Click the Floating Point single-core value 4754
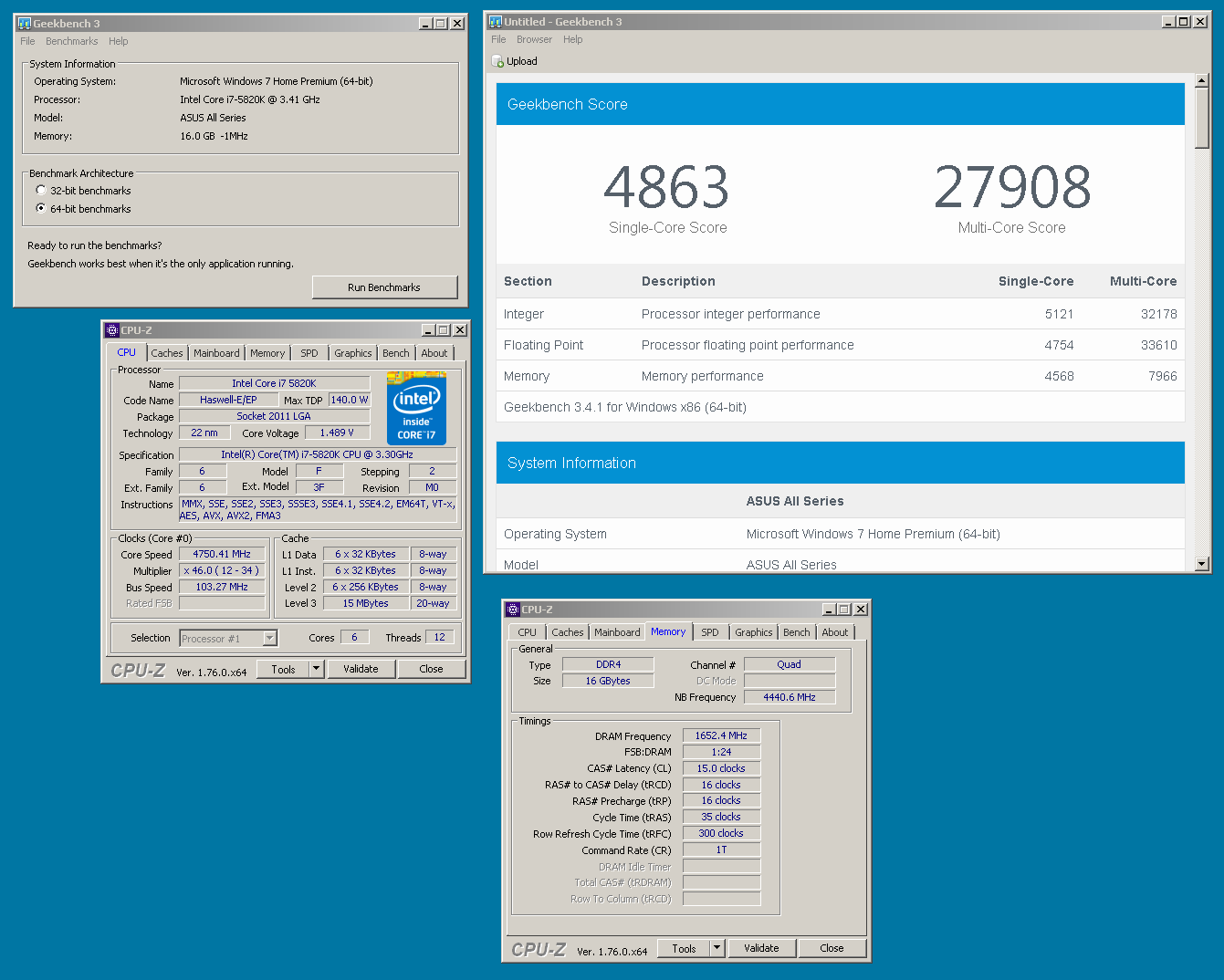The image size is (1224, 980). tap(1059, 345)
